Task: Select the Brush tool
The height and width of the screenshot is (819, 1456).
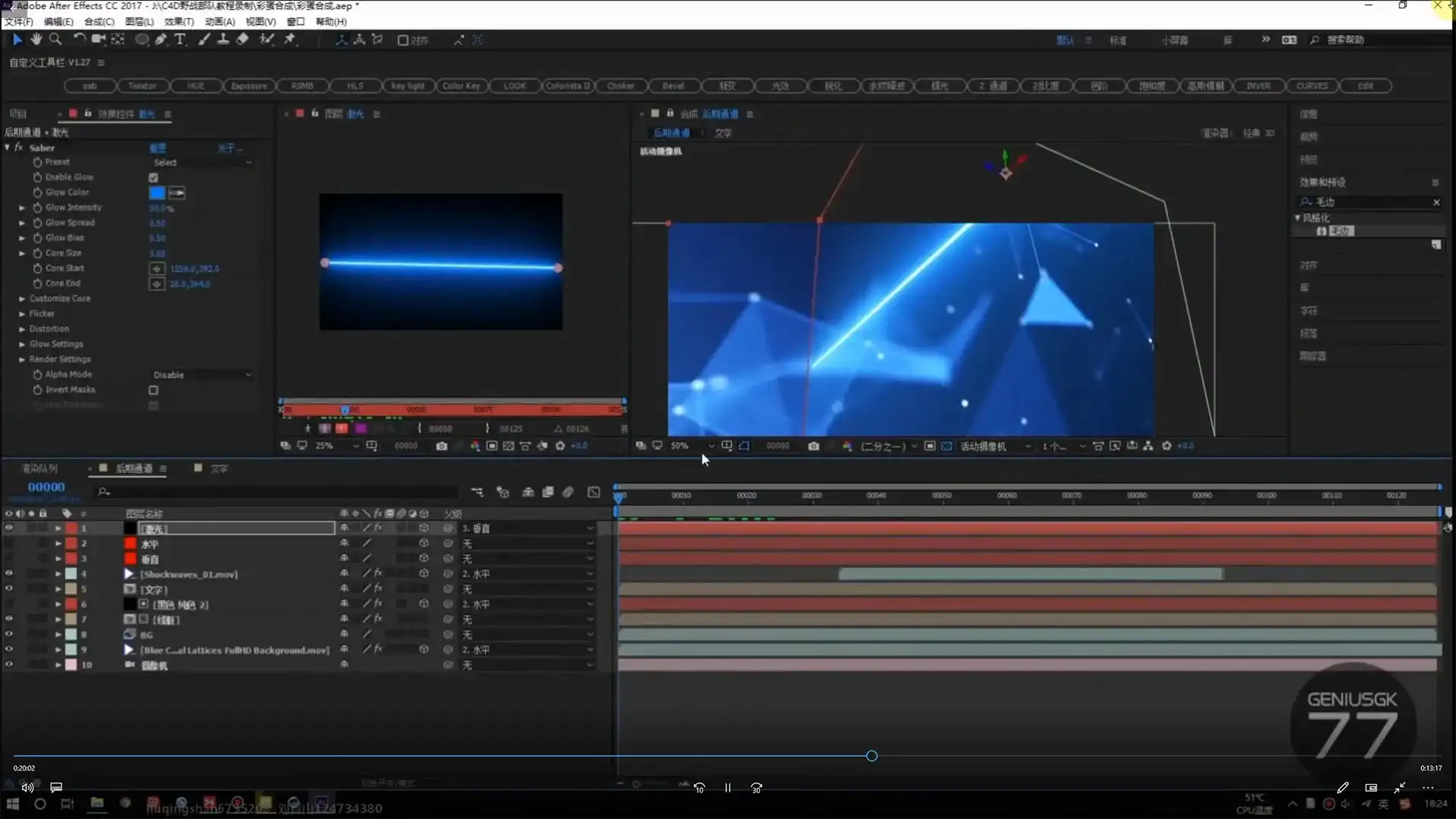Action: [204, 39]
